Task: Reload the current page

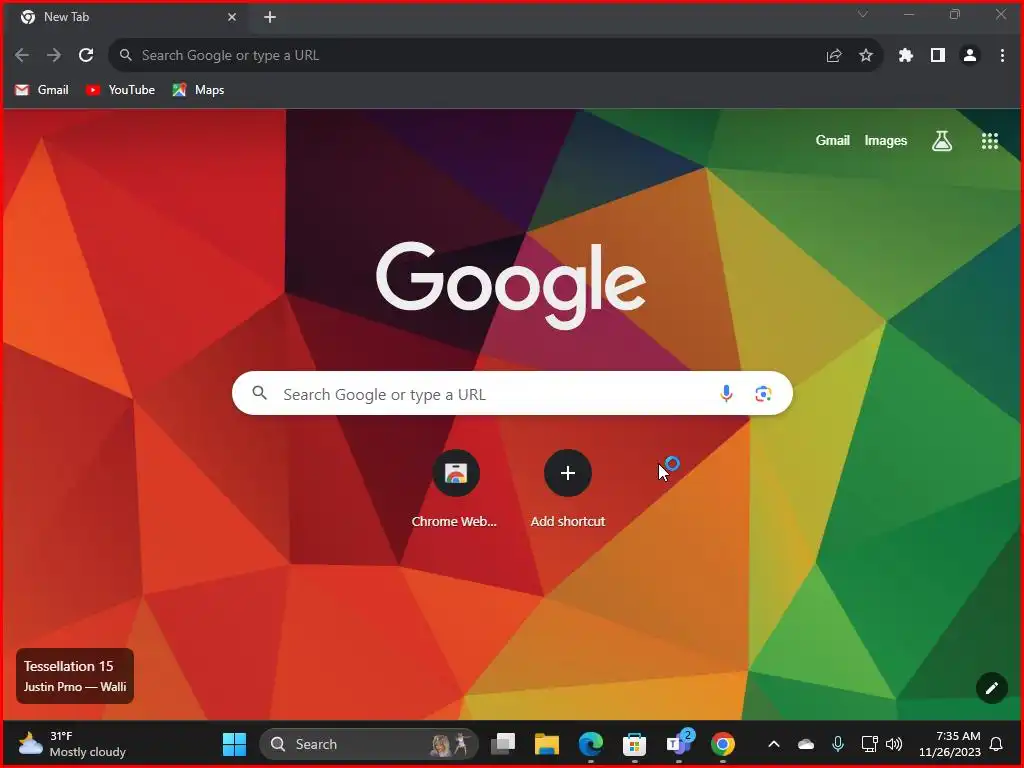Action: point(86,56)
